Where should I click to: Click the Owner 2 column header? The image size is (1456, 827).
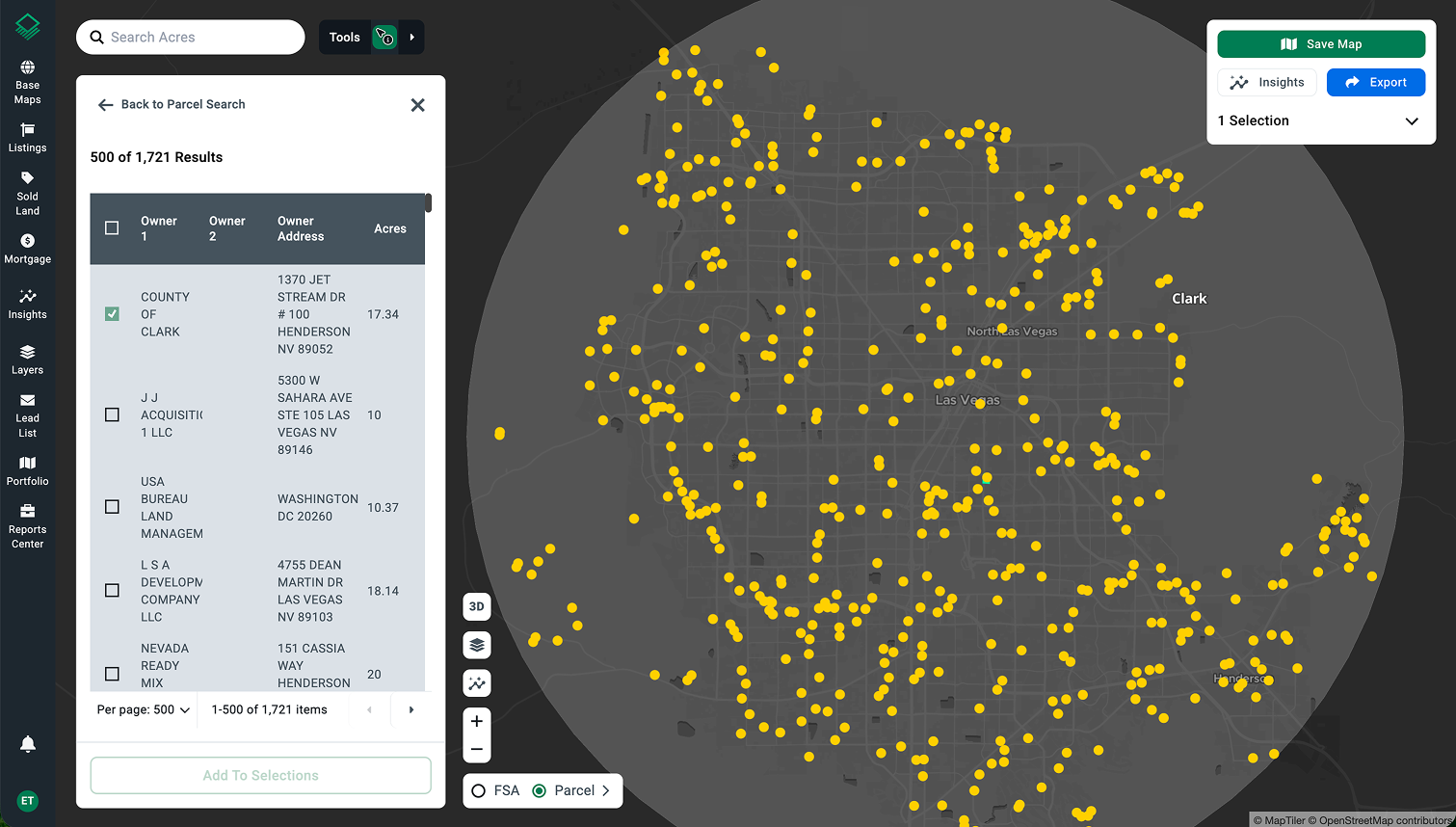(x=227, y=229)
